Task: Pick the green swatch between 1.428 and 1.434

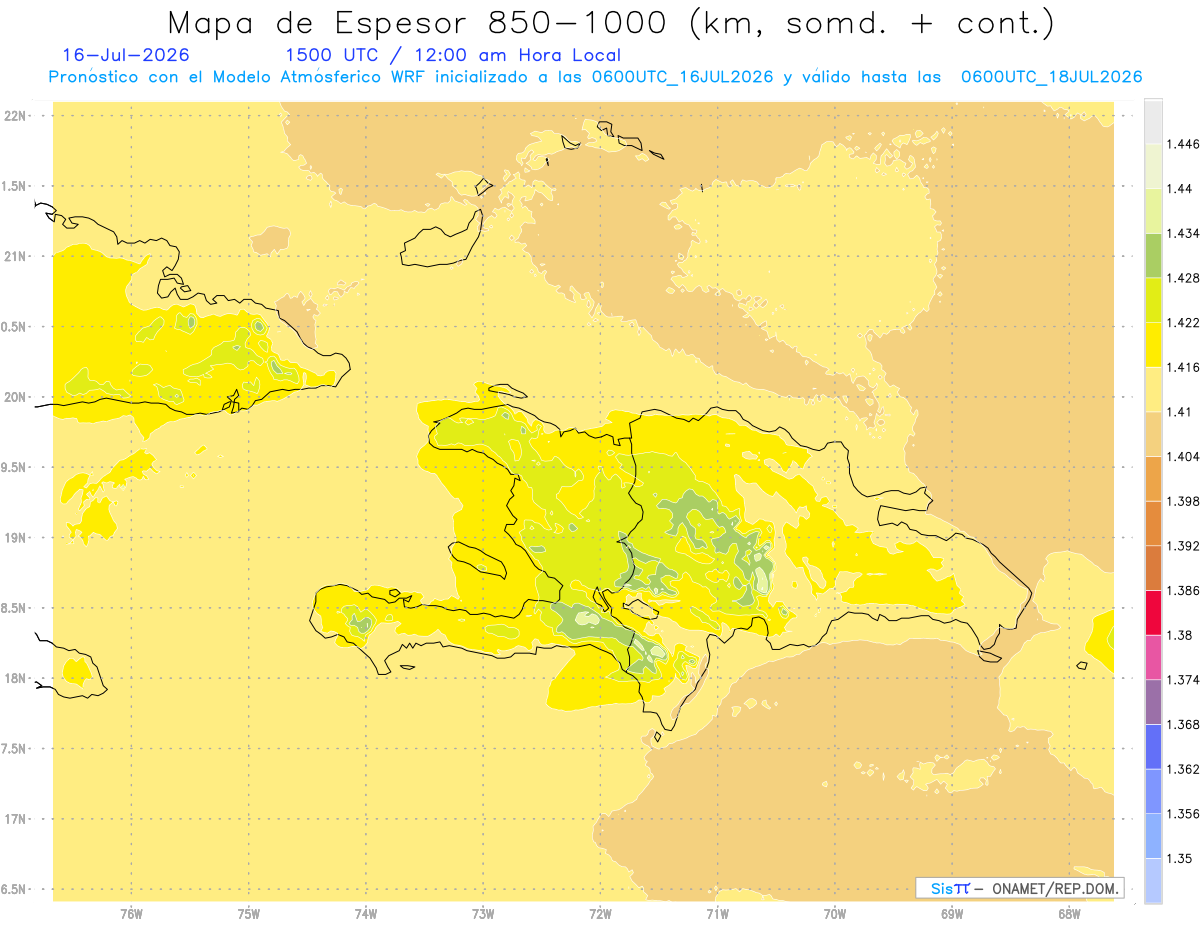Action: pyautogui.click(x=1153, y=255)
